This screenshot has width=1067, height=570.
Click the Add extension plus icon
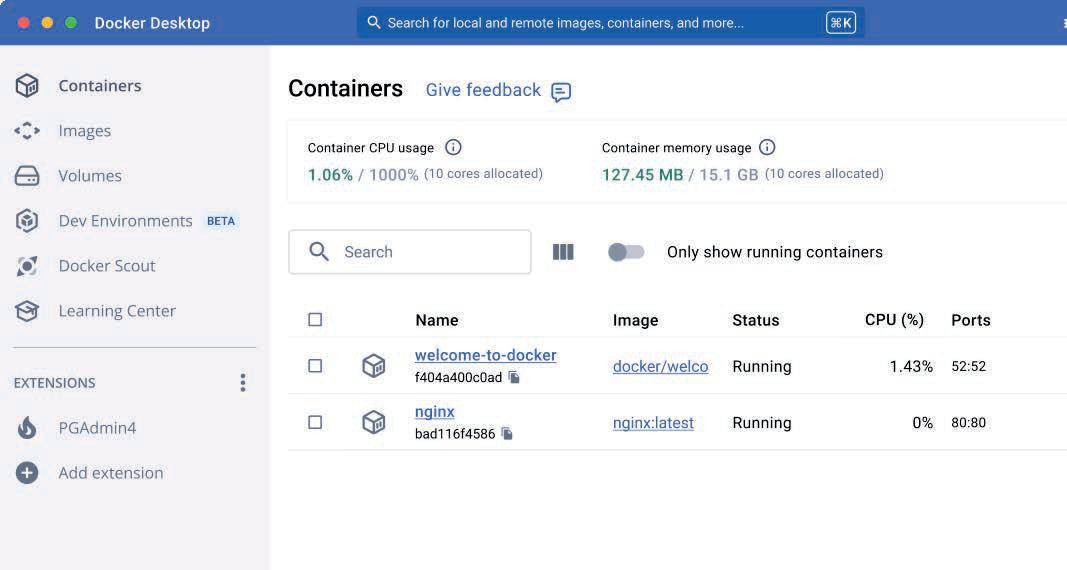27,473
